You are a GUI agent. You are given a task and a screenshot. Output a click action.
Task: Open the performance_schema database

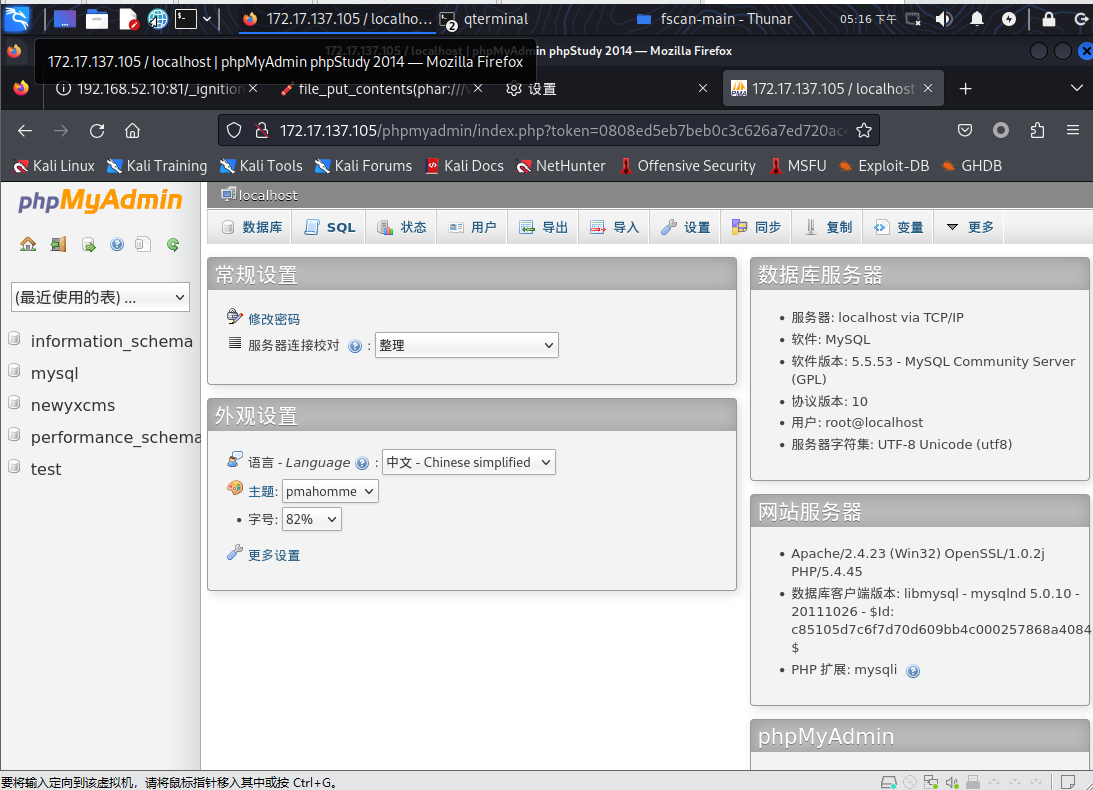tap(116, 437)
